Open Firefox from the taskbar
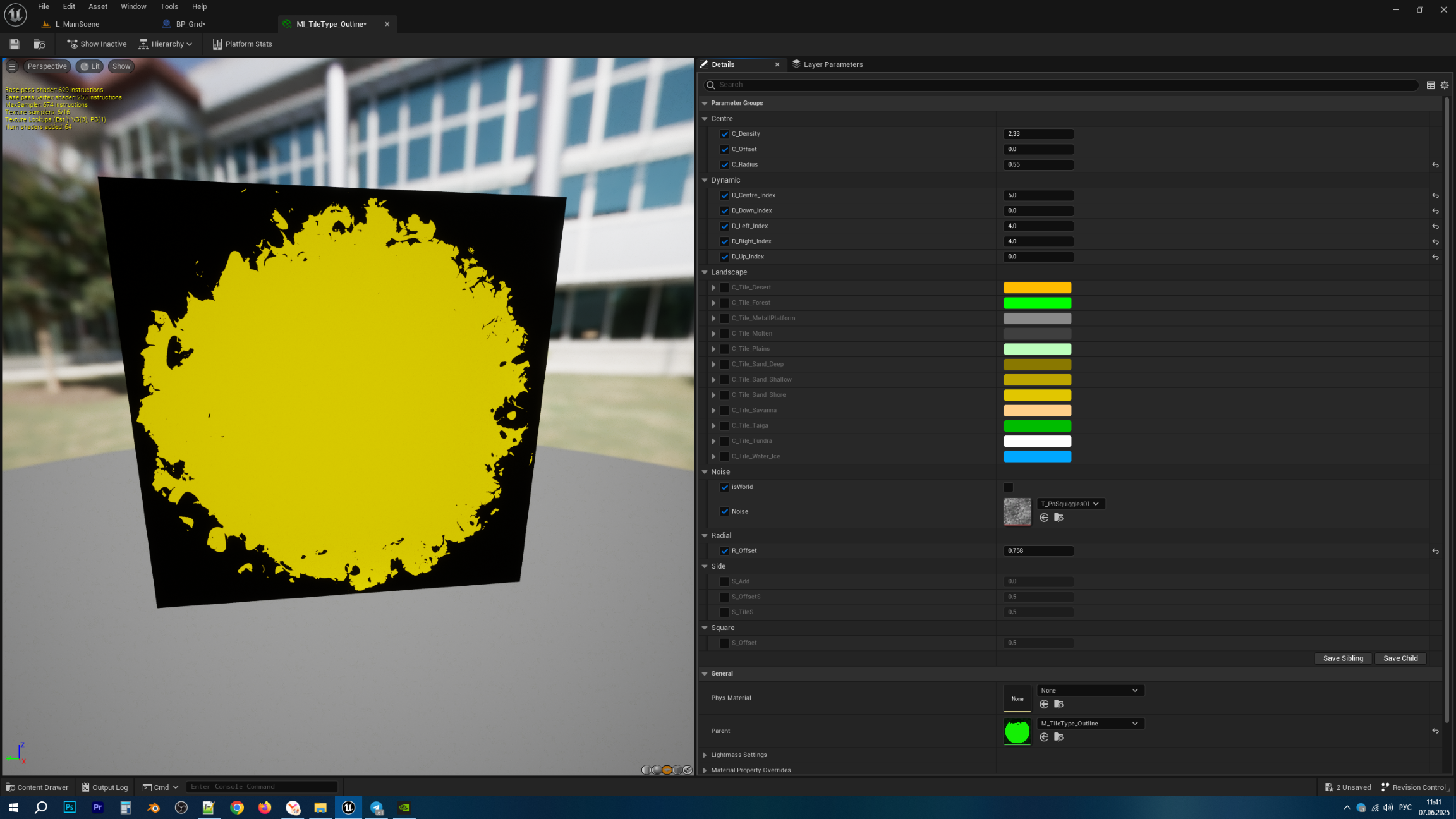The width and height of the screenshot is (1456, 819). click(x=265, y=807)
